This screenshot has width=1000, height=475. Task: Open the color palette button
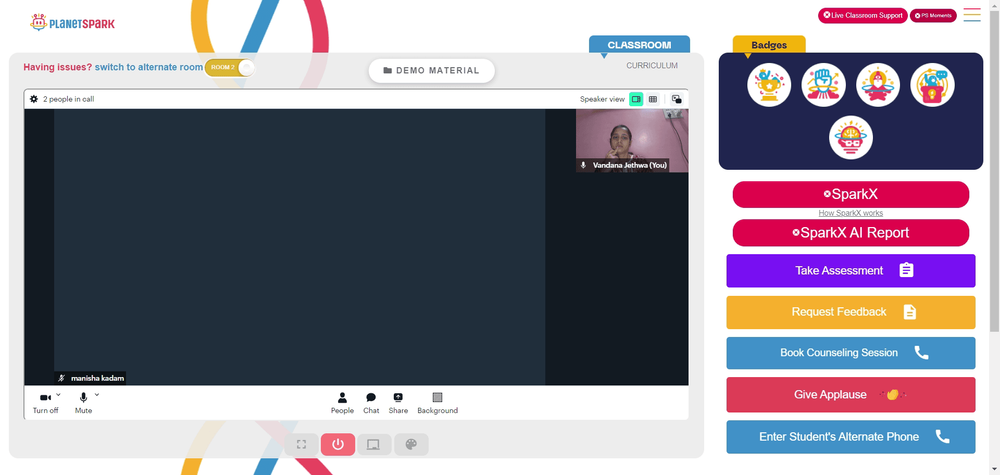click(411, 444)
